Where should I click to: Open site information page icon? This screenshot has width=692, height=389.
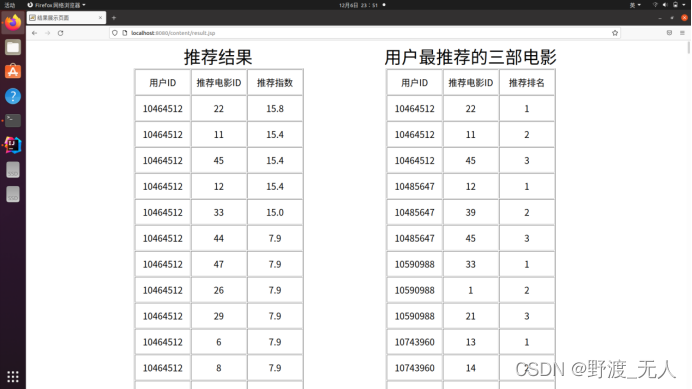124,33
